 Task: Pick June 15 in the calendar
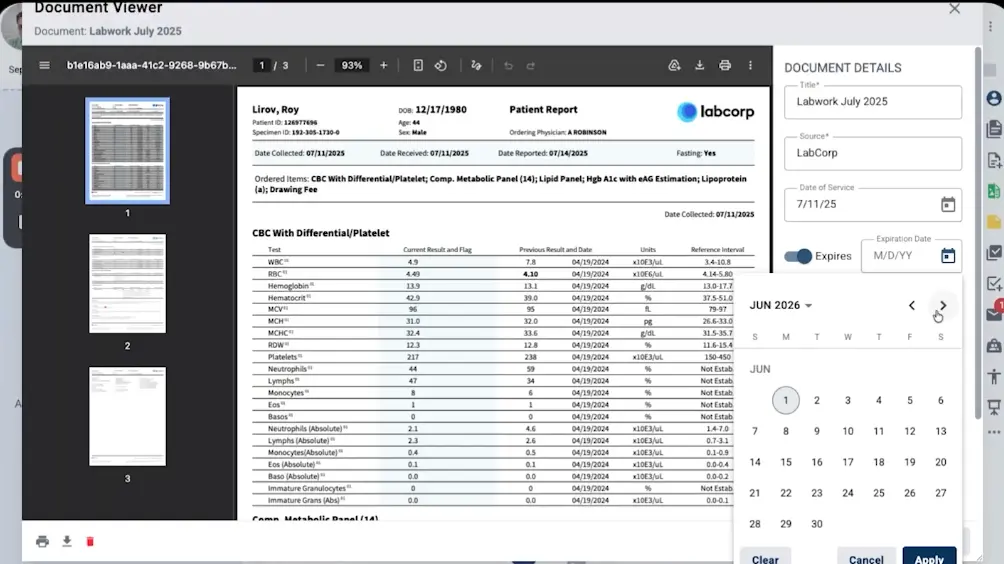(x=786, y=462)
